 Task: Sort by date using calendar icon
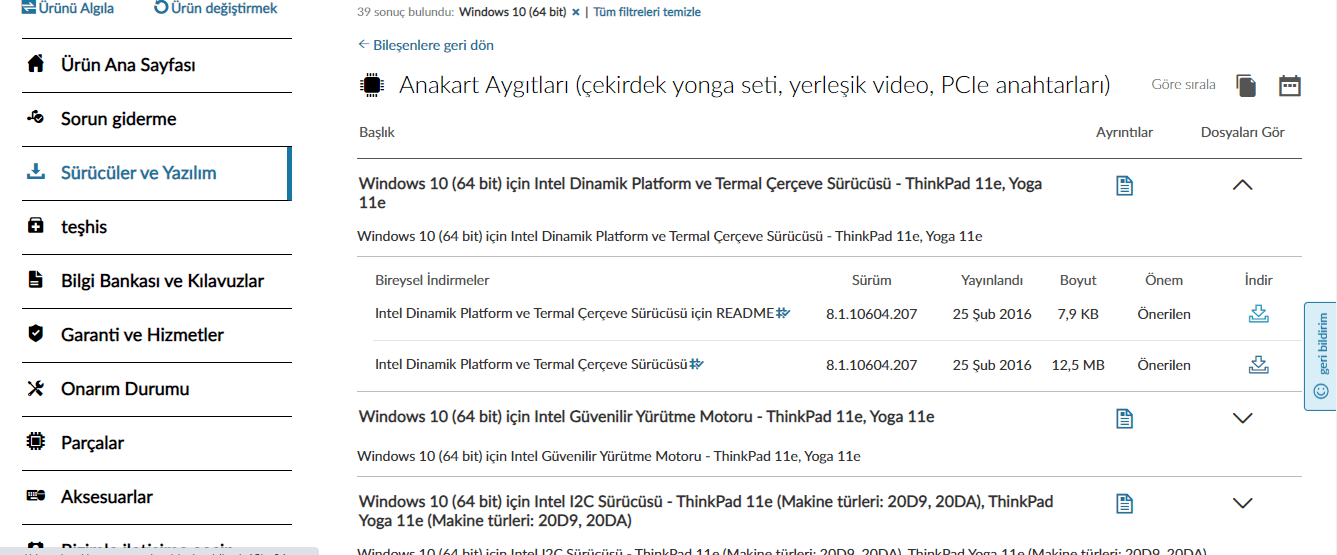[1290, 86]
